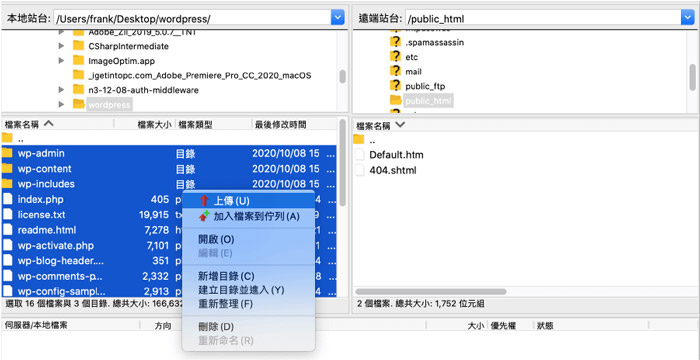Image resolution: width=700 pixels, height=360 pixels.
Task: Open the local site path dropdown
Action: pos(338,18)
